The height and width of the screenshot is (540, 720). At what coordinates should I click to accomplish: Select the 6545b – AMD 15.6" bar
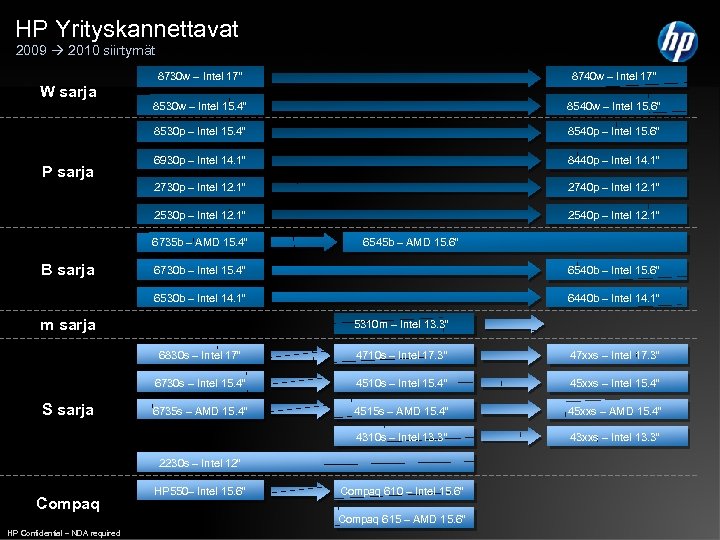pos(515,242)
